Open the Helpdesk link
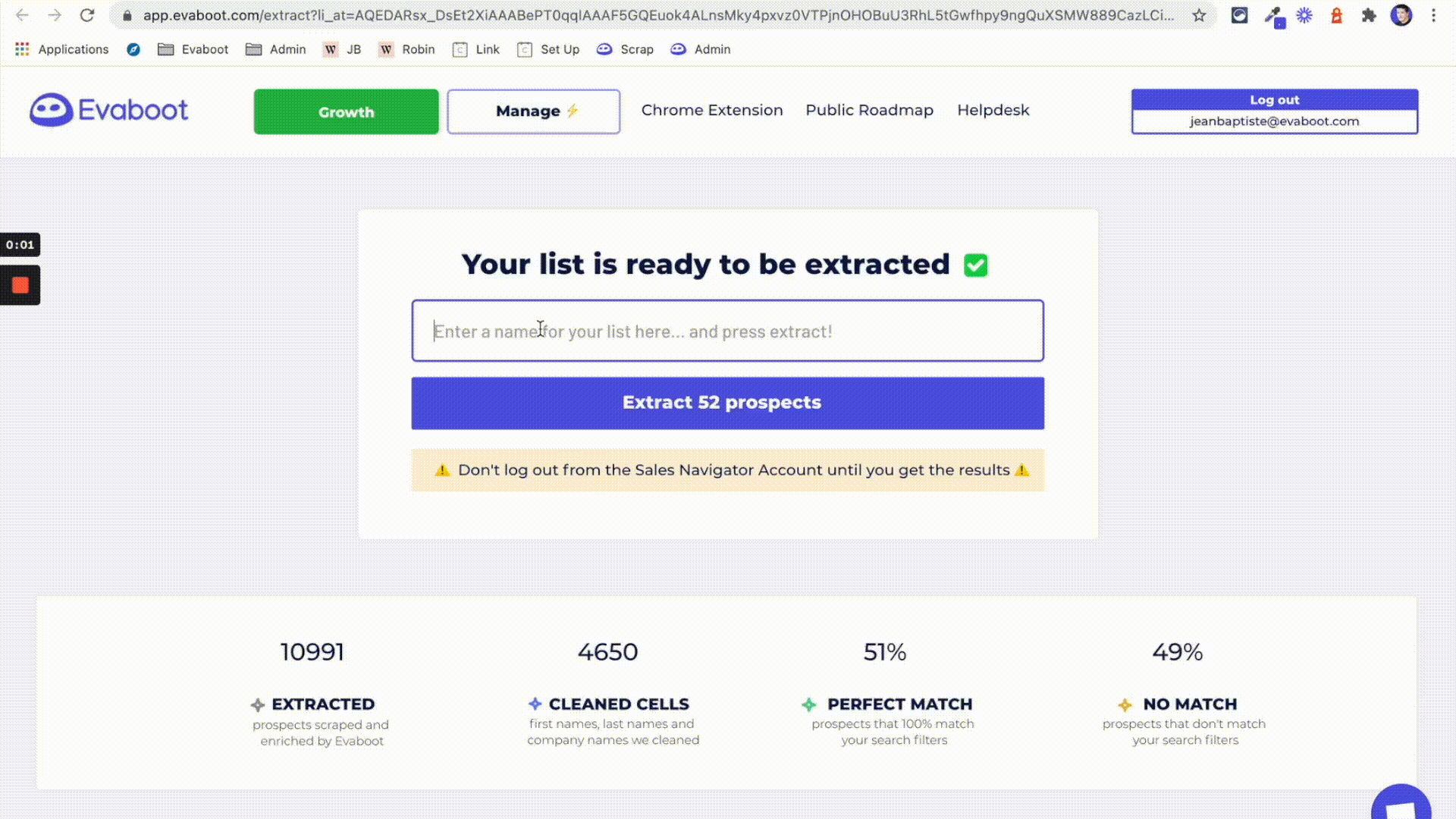This screenshot has width=1456, height=819. 993,110
